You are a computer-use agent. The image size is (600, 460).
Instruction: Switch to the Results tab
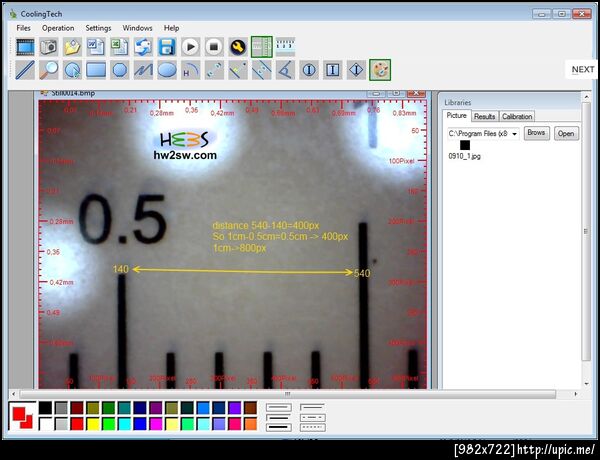(484, 116)
